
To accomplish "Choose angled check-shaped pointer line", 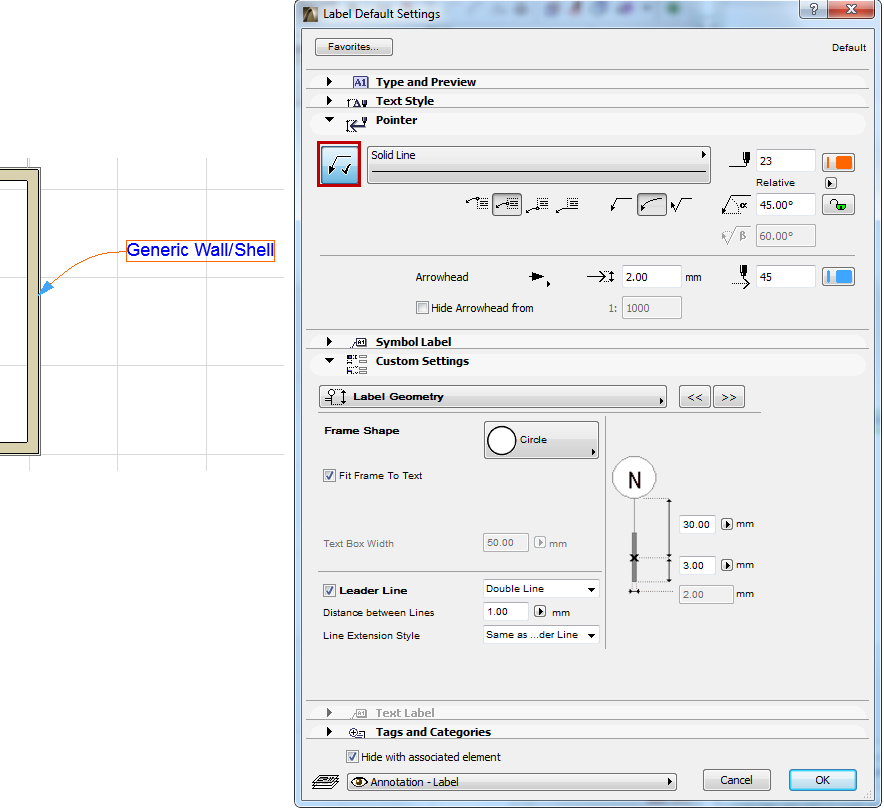I will (681, 204).
